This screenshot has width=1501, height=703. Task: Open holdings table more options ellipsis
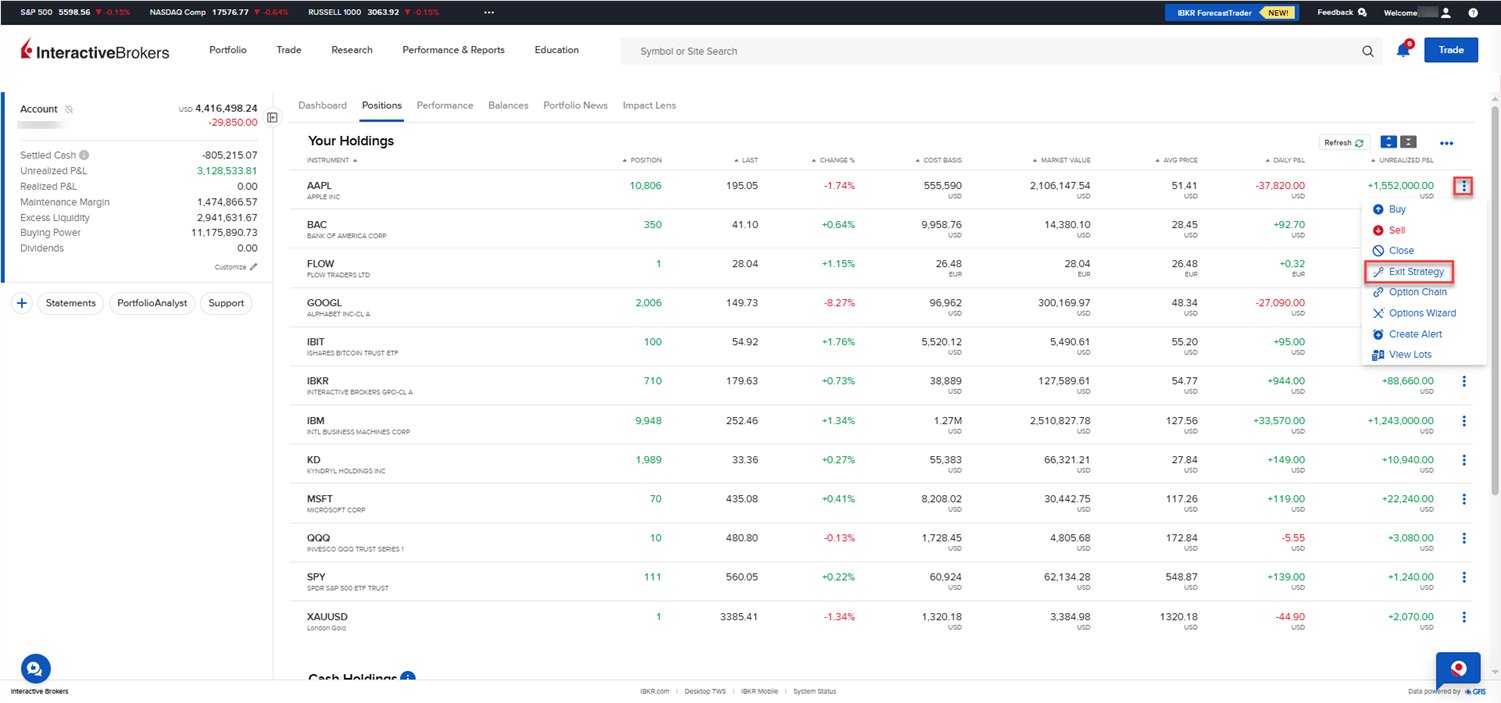coord(1446,143)
